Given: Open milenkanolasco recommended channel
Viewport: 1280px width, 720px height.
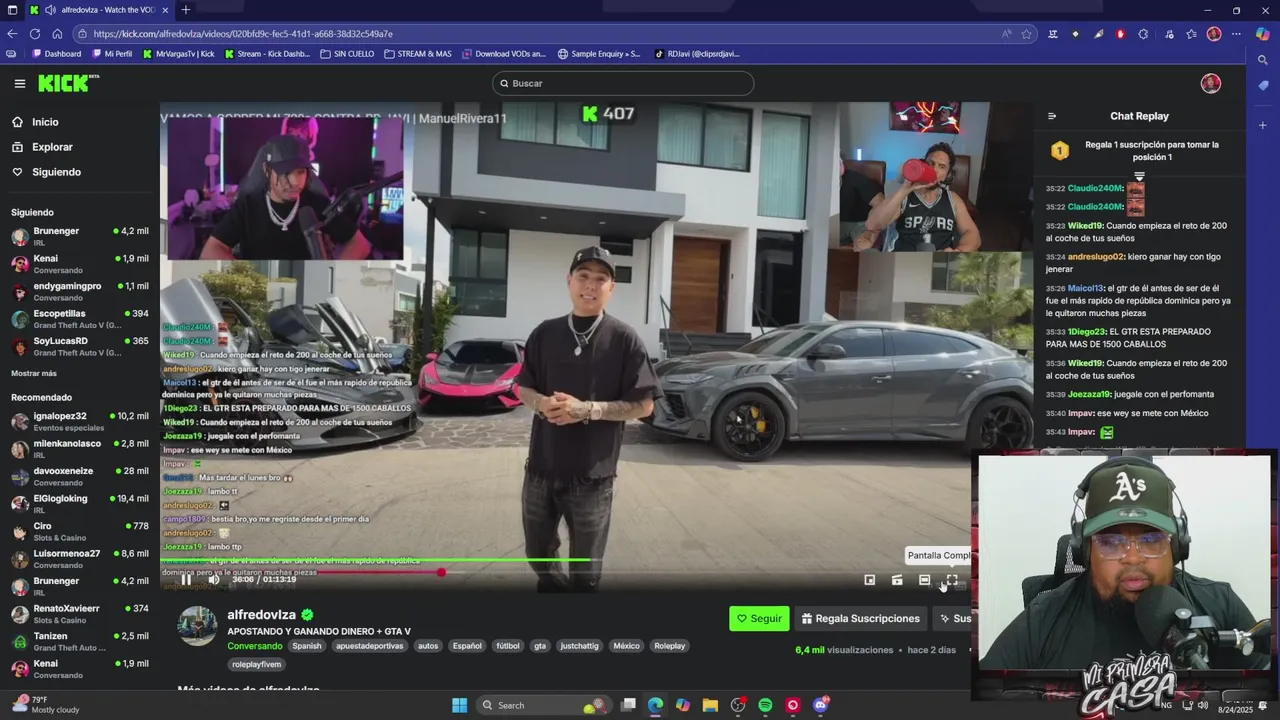Looking at the screenshot, I should (80, 448).
